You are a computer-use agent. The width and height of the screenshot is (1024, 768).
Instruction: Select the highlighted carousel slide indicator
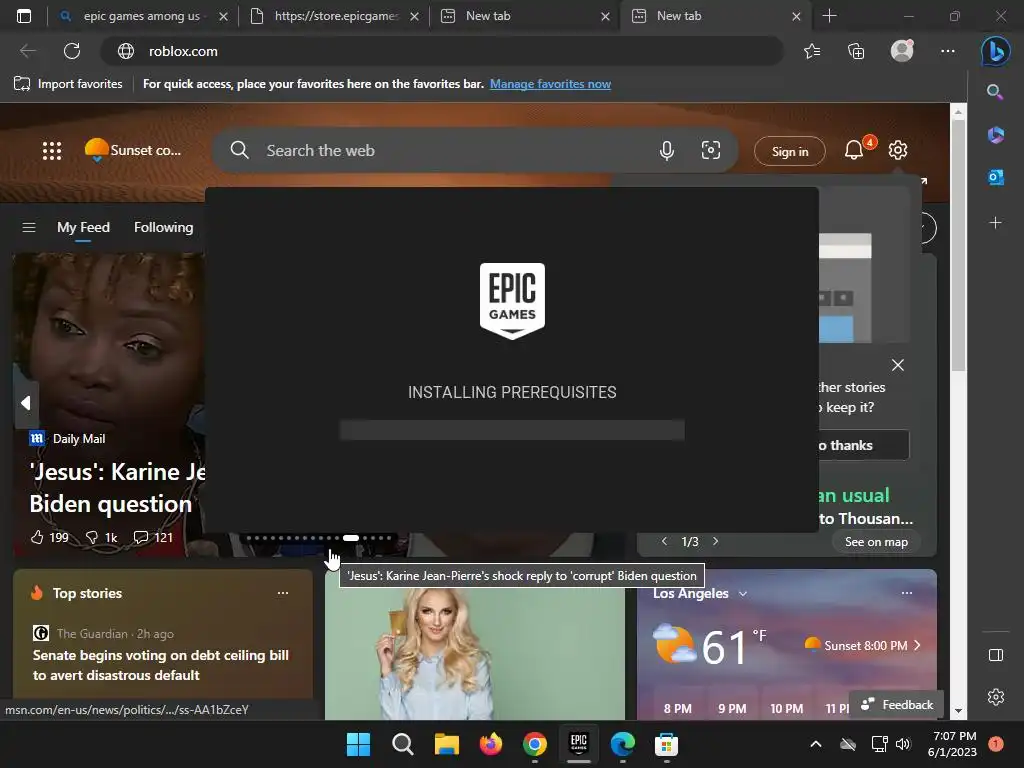pyautogui.click(x=351, y=538)
